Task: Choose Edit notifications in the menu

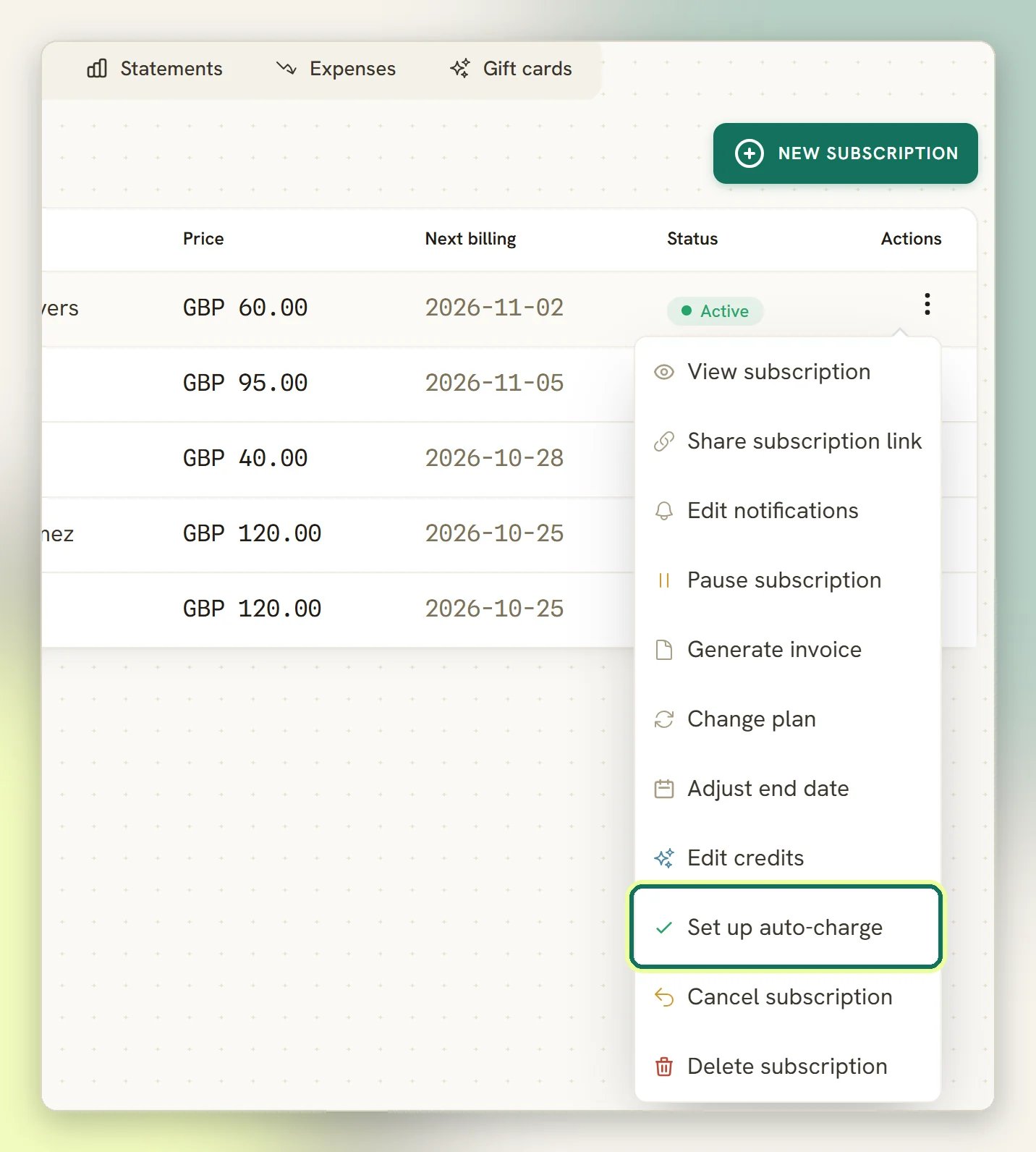Action: pos(787,511)
